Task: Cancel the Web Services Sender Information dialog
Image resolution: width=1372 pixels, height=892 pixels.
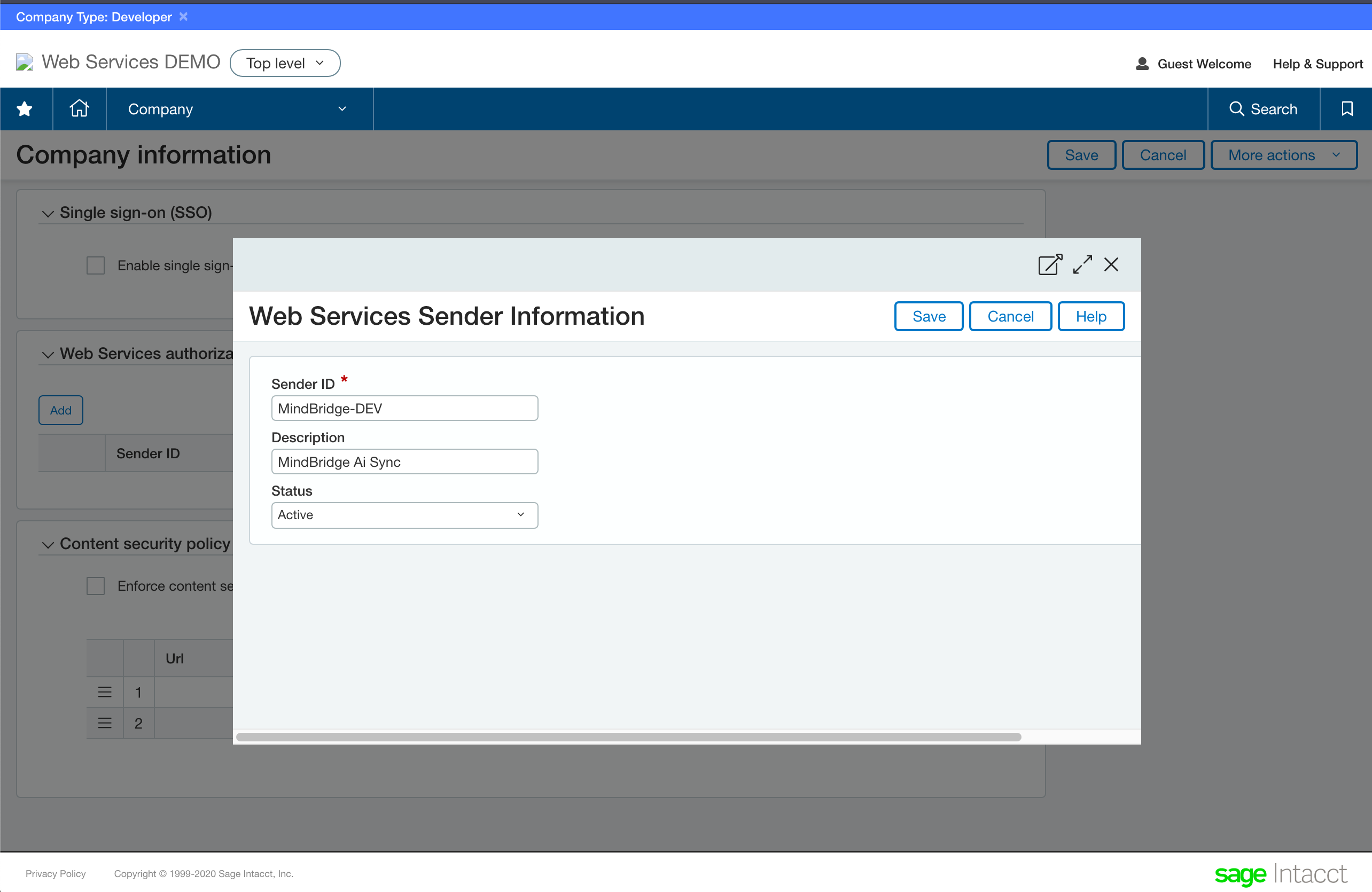Action: 1010,316
